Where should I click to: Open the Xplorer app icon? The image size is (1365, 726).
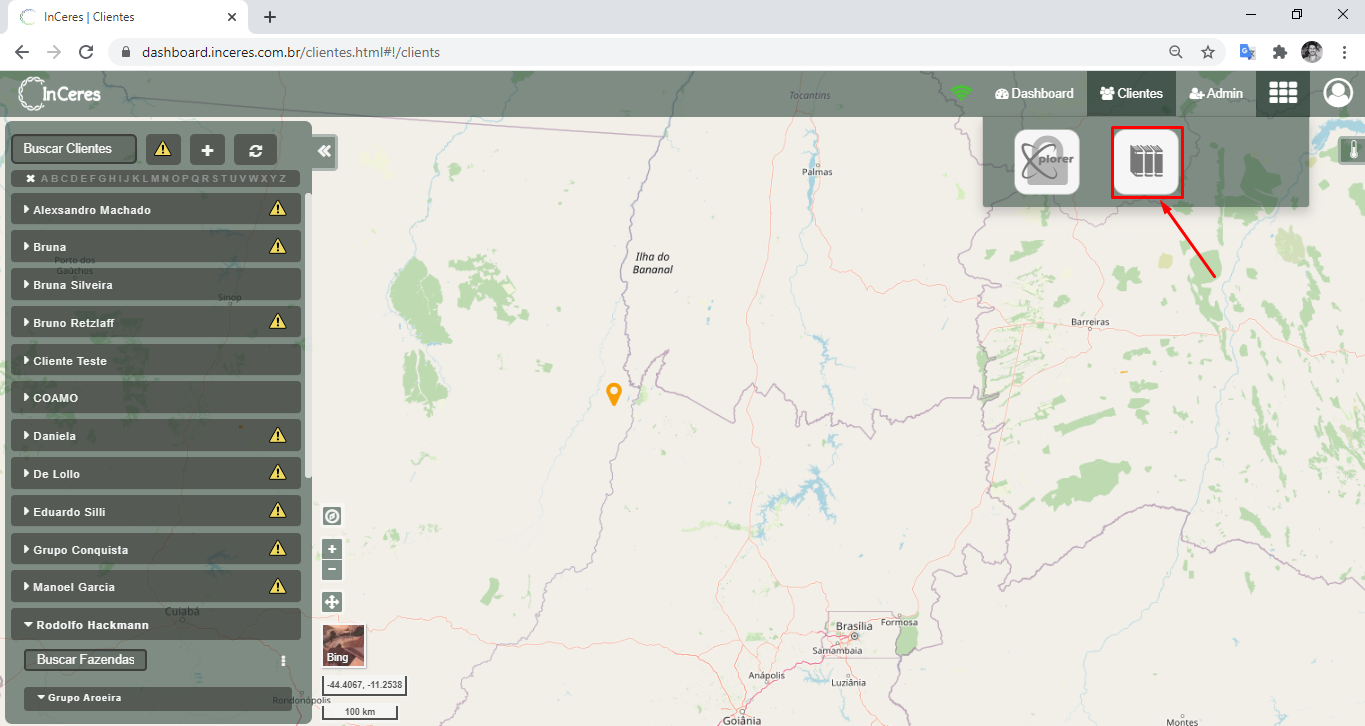[x=1047, y=162]
